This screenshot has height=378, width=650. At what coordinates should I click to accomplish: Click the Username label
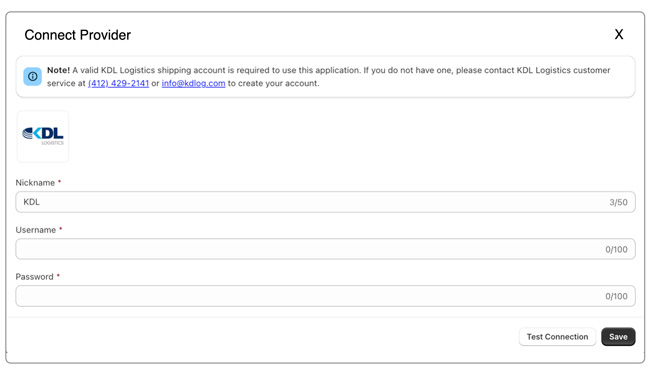36,230
